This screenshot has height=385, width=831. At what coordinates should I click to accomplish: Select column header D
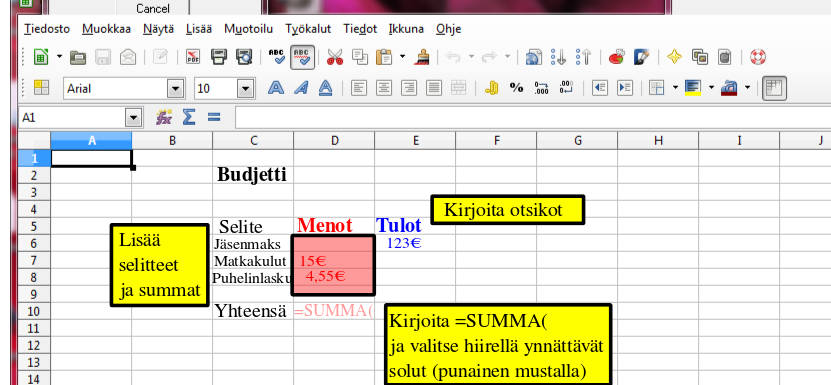pos(334,141)
